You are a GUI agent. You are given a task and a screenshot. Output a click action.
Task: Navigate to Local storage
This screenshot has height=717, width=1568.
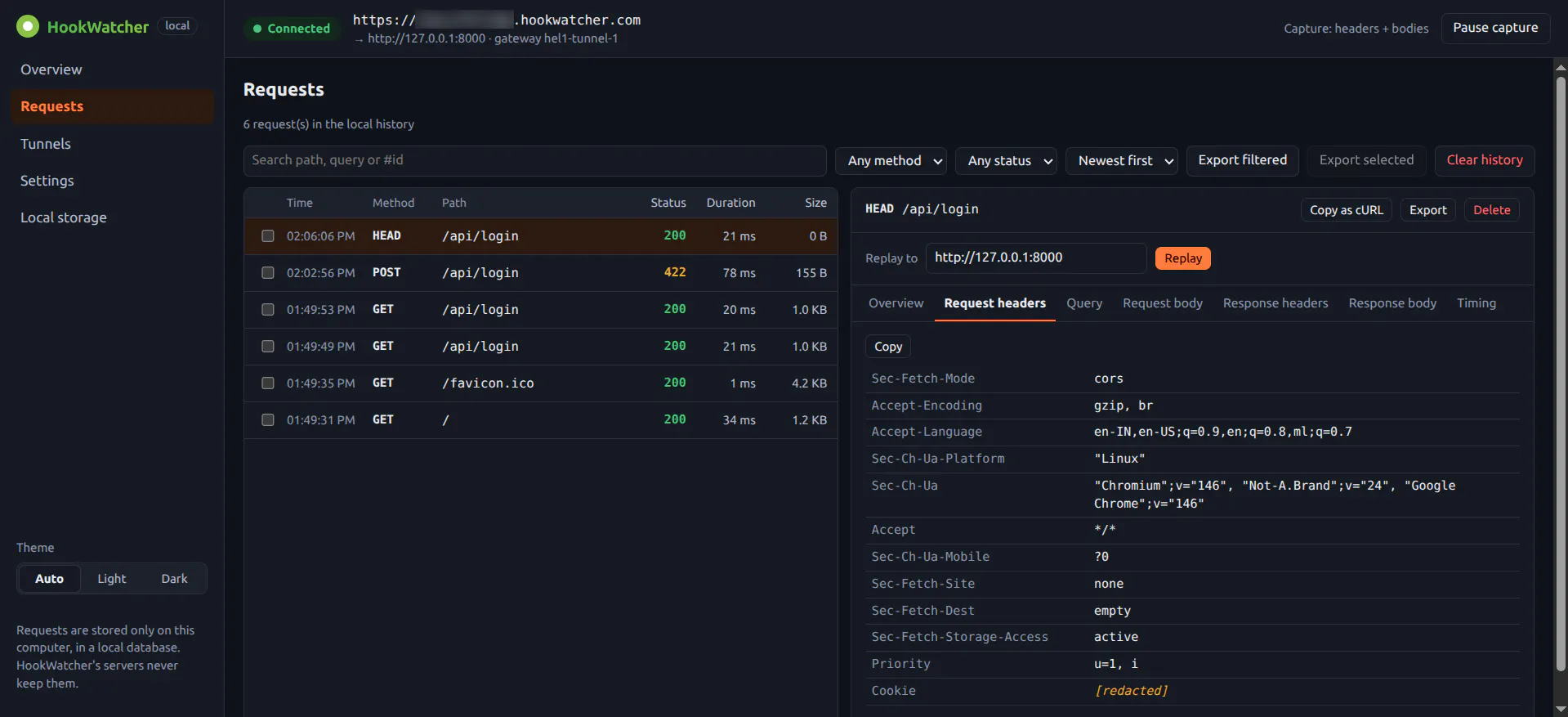click(112, 217)
